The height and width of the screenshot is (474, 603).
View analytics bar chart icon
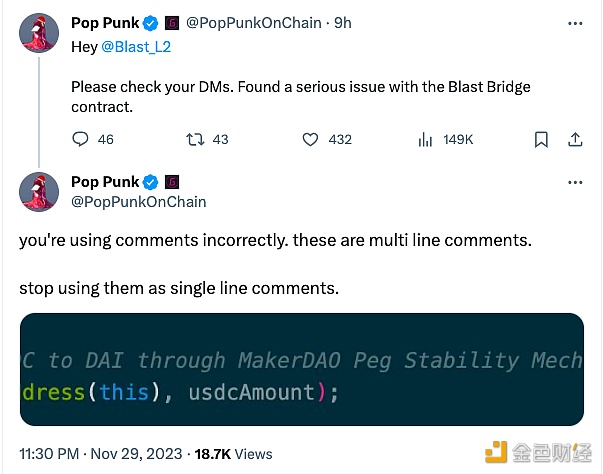click(425, 139)
